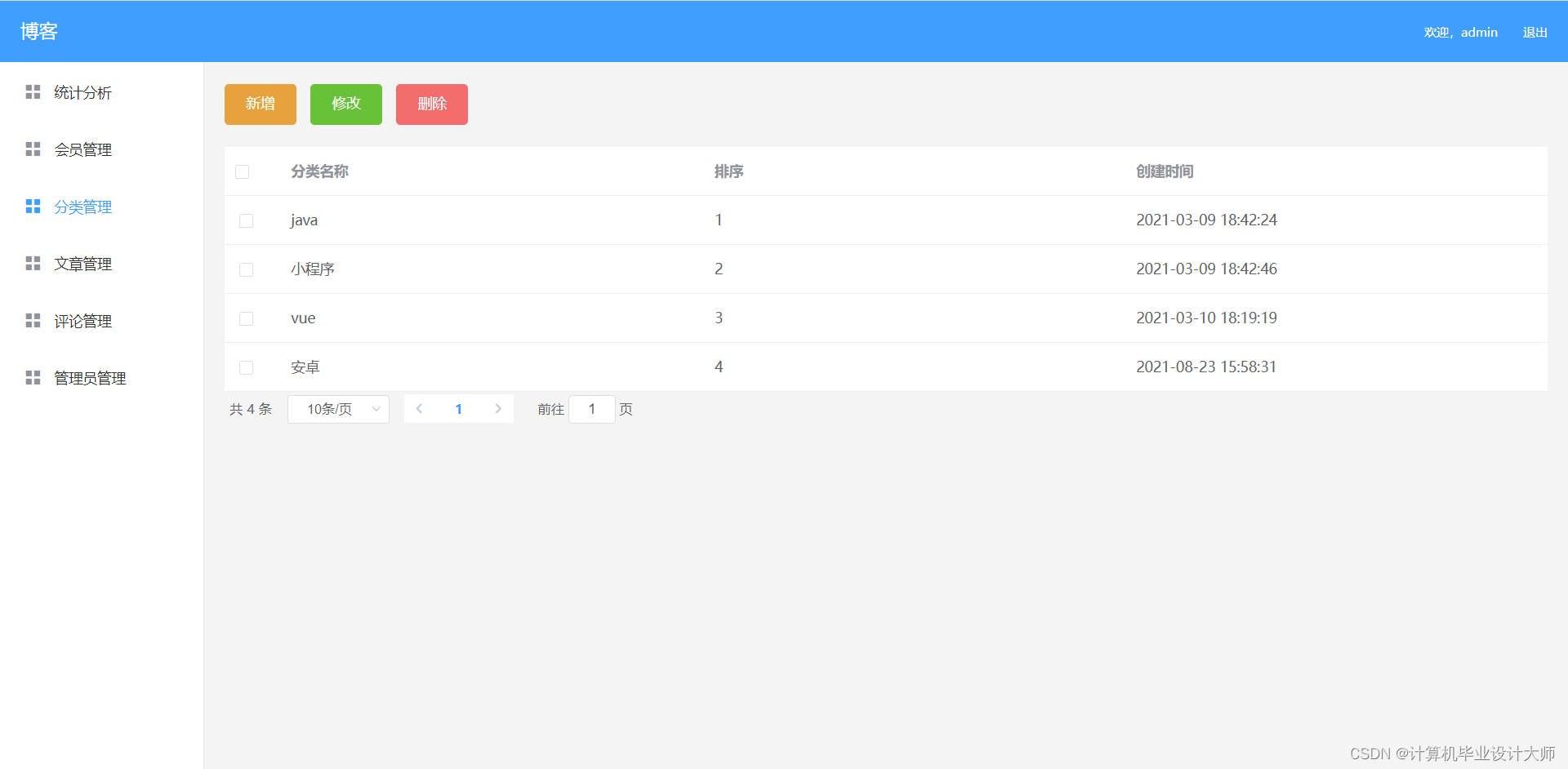Click the orange 新增 button
This screenshot has width=1568, height=769.
261,104
